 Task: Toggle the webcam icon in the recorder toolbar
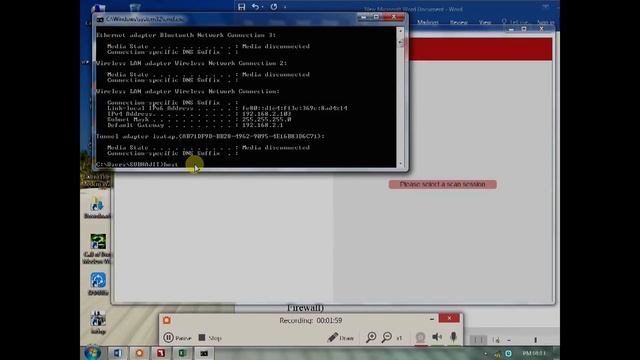tap(420, 337)
